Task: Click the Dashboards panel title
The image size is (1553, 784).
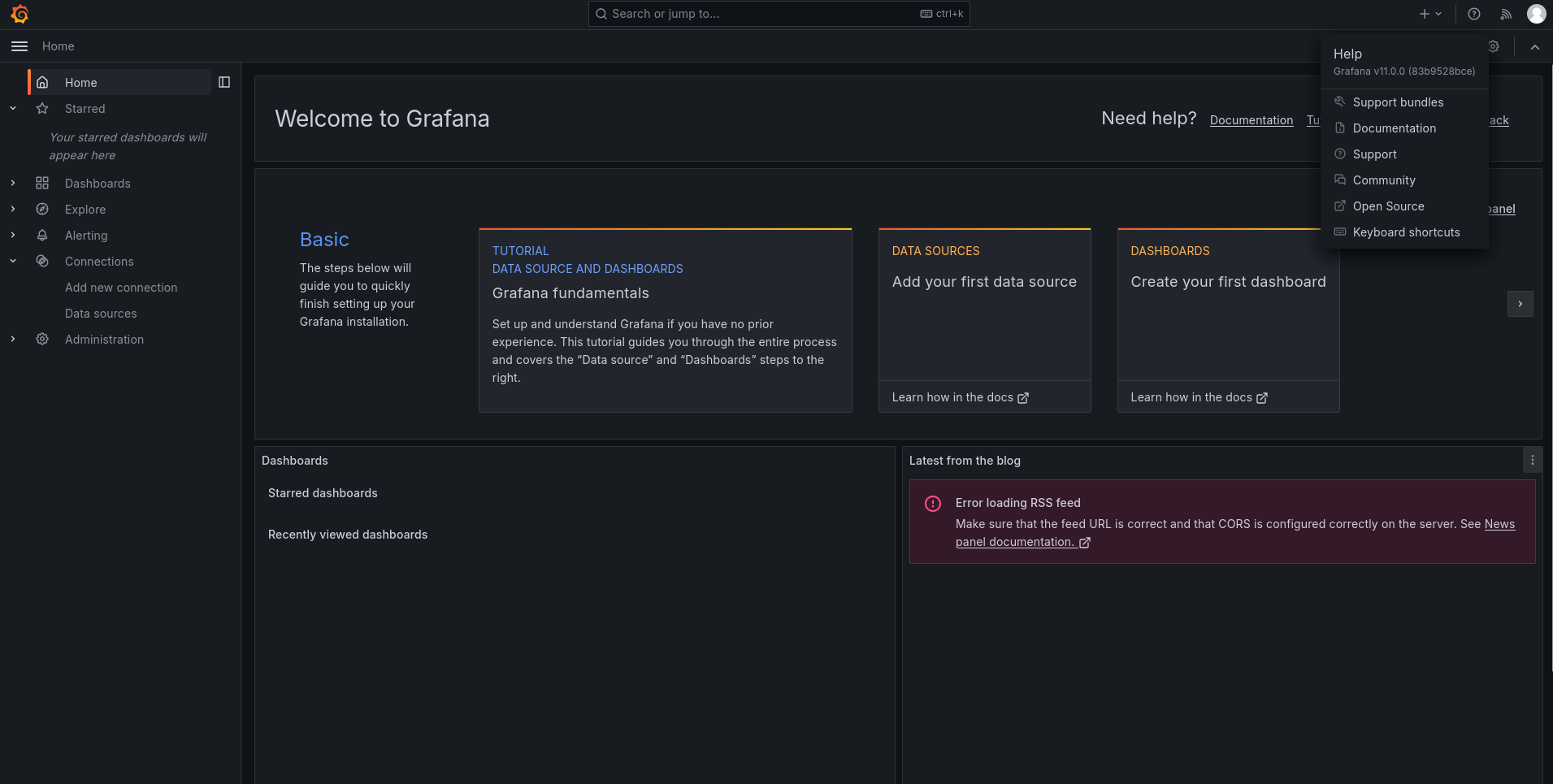Action: pyautogui.click(x=295, y=461)
